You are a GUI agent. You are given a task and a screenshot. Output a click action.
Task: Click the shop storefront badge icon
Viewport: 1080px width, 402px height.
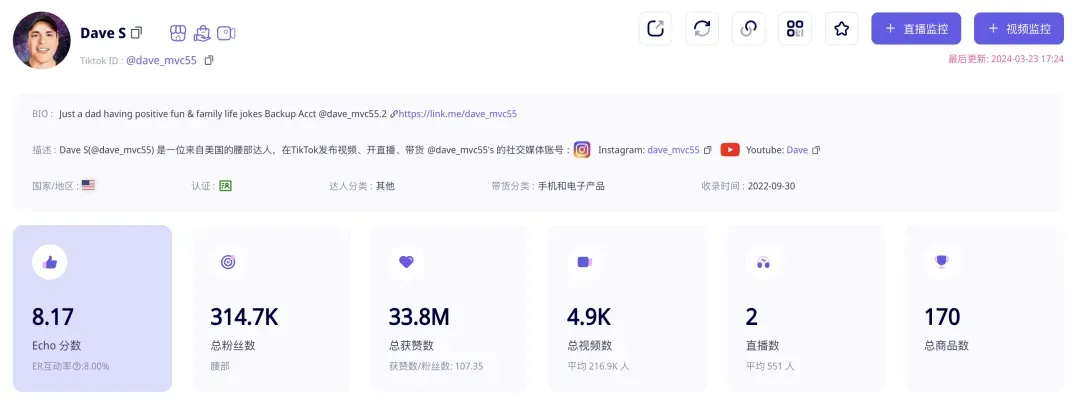pyautogui.click(x=178, y=33)
